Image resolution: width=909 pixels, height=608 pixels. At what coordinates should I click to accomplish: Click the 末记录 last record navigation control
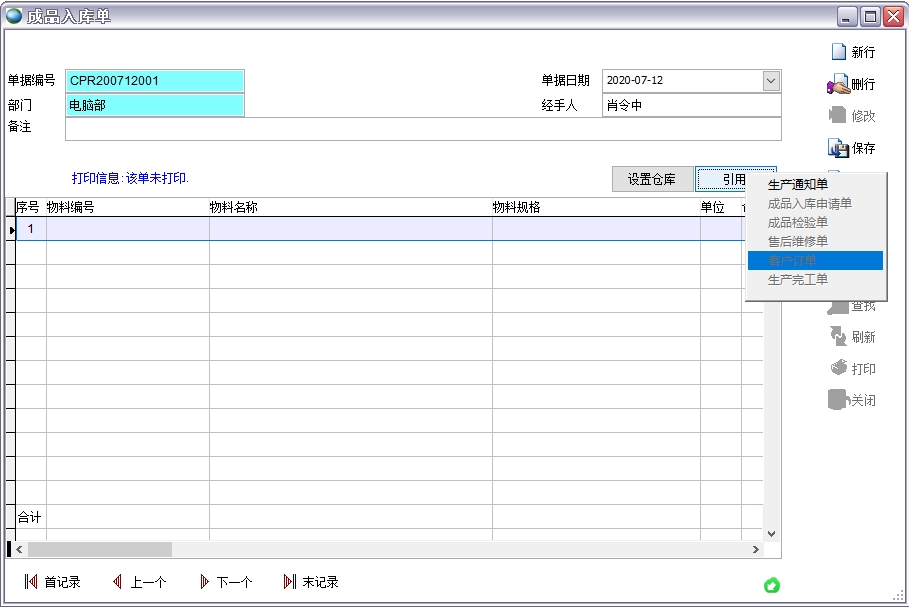click(312, 581)
